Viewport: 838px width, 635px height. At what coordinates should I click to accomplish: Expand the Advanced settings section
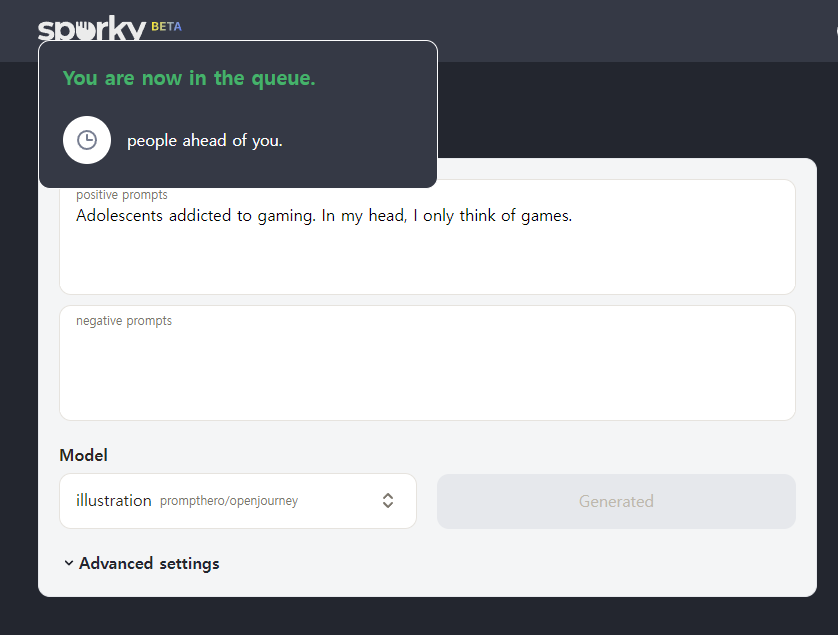142,563
